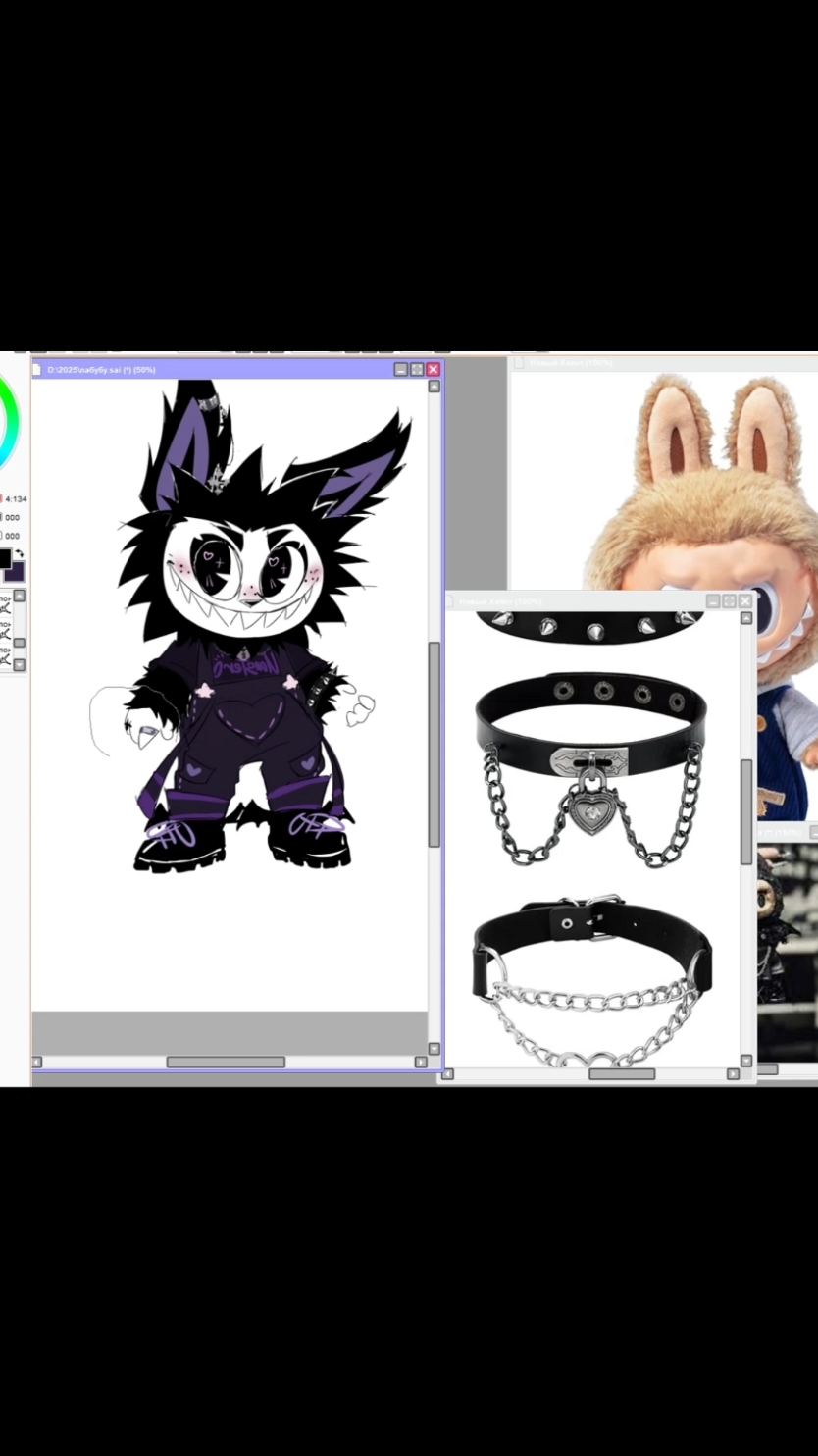818x1456 pixels.
Task: Close the choker reference window
Action: [744, 601]
